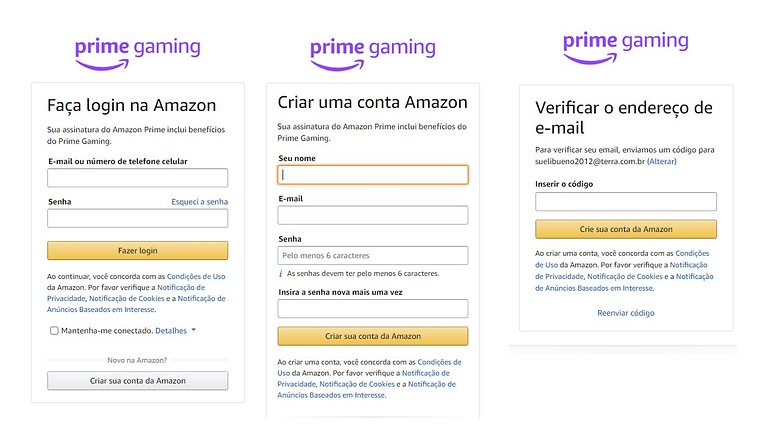Click the Alterar link next to email address
This screenshot has height=440, width=782.
point(661,161)
